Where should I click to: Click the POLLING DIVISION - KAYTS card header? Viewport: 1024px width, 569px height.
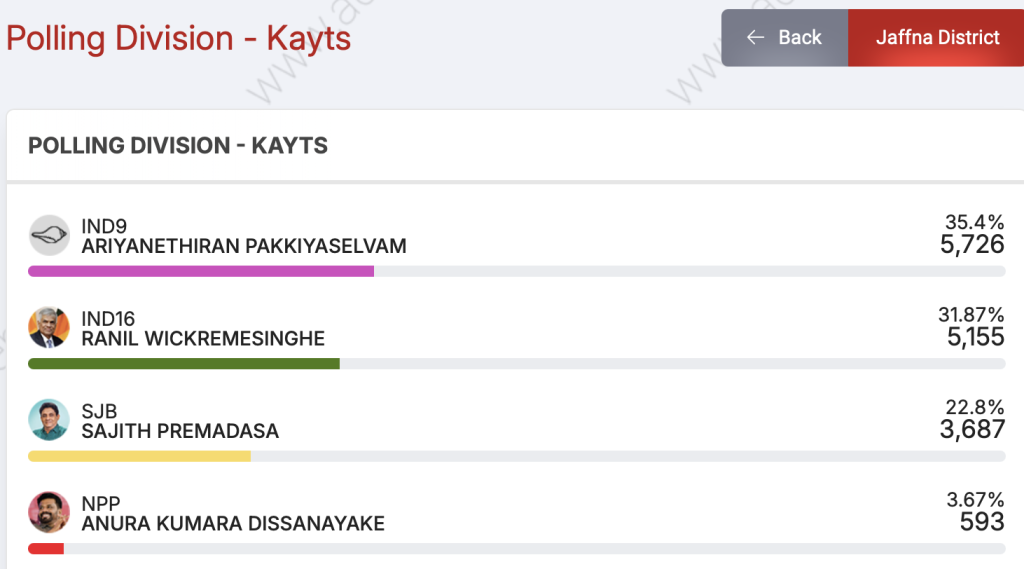pyautogui.click(x=178, y=145)
